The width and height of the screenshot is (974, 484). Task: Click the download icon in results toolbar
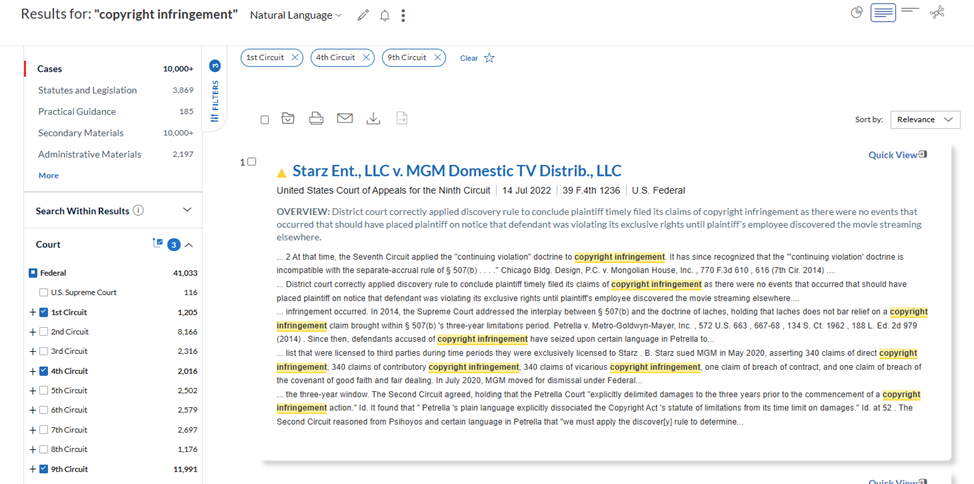pyautogui.click(x=373, y=119)
